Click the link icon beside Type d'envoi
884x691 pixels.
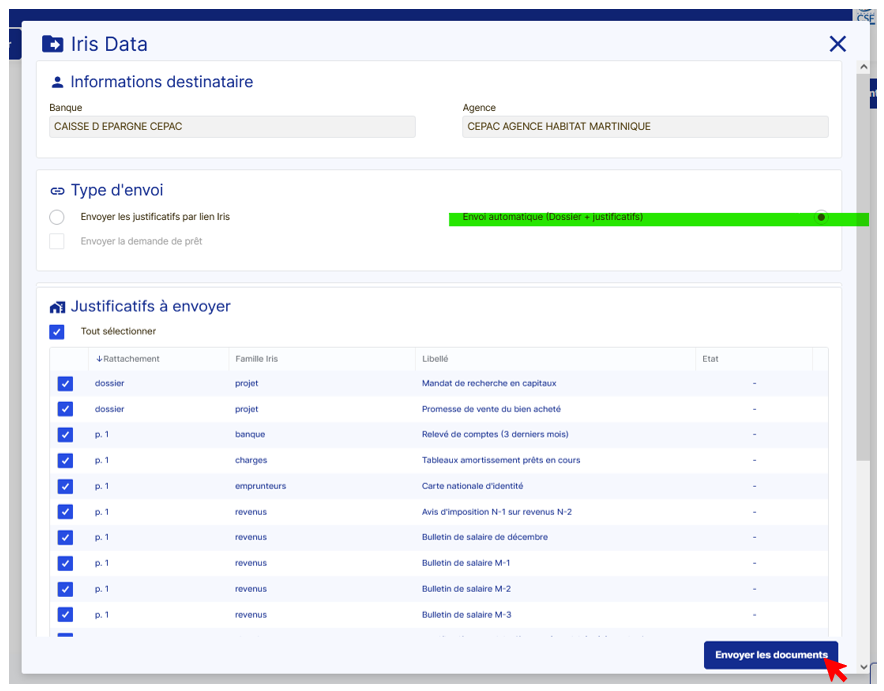point(57,191)
